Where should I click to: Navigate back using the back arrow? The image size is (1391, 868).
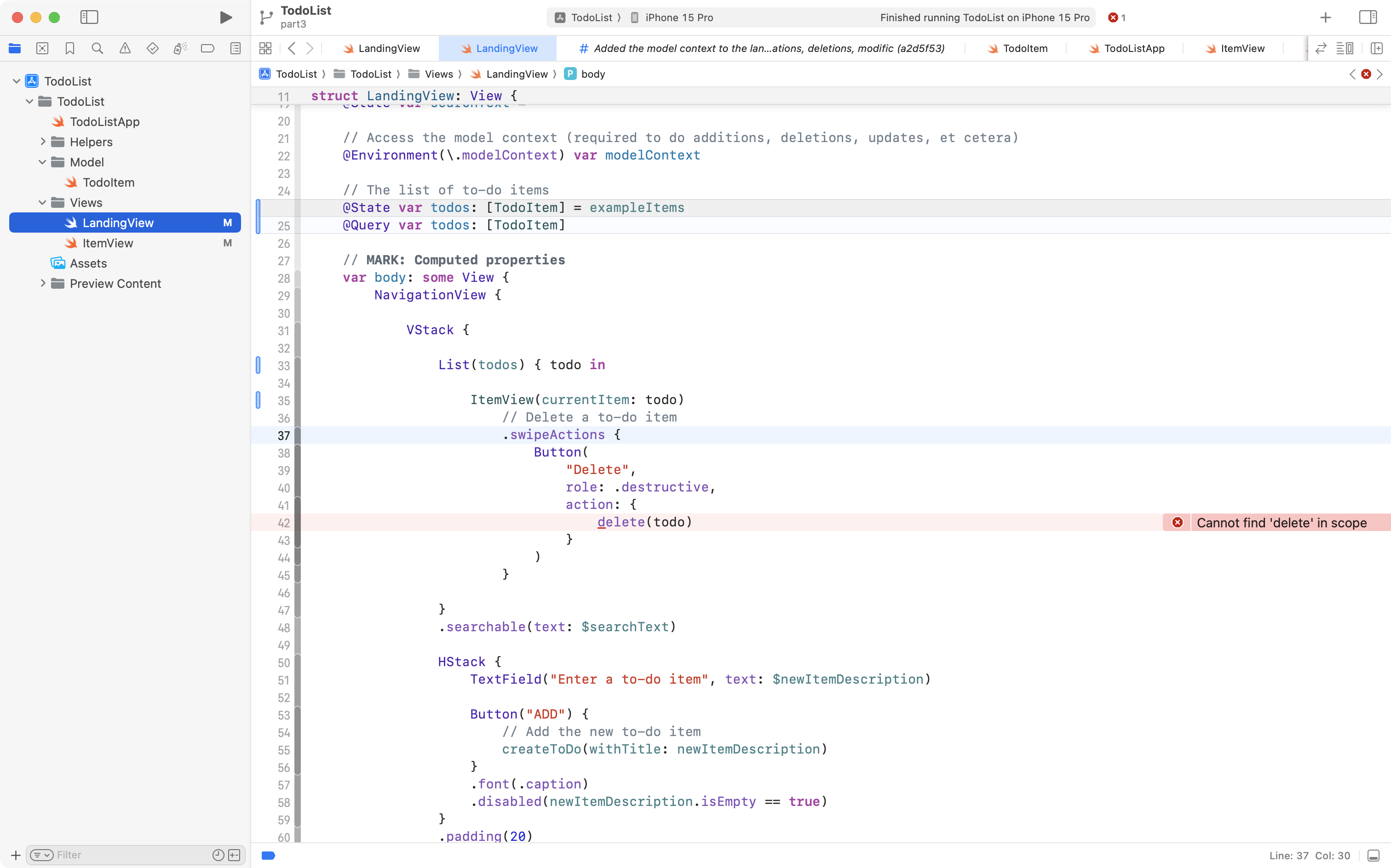click(x=292, y=48)
